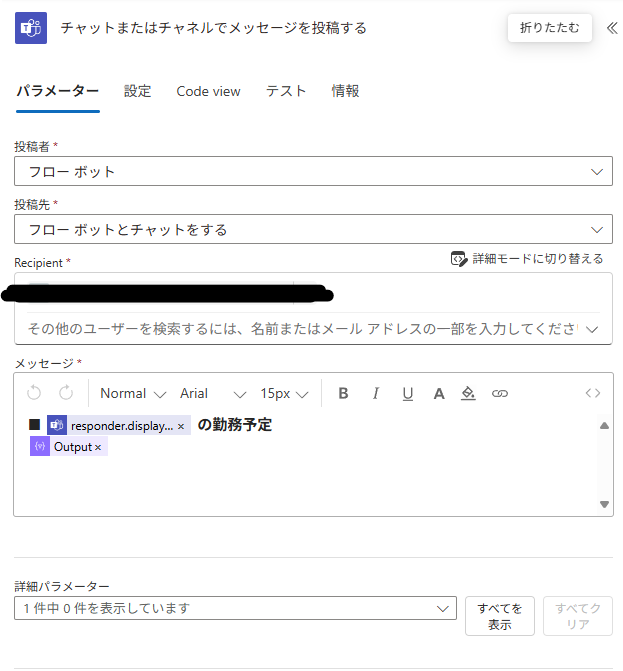Switch to the パラメーター tab
Image resolution: width=623 pixels, height=671 pixels.
pos(58,92)
